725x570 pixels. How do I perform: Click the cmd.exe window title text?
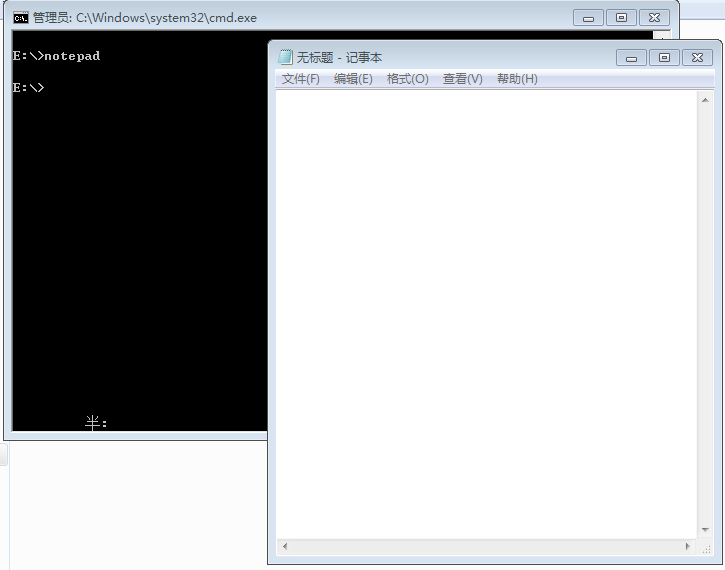click(145, 18)
